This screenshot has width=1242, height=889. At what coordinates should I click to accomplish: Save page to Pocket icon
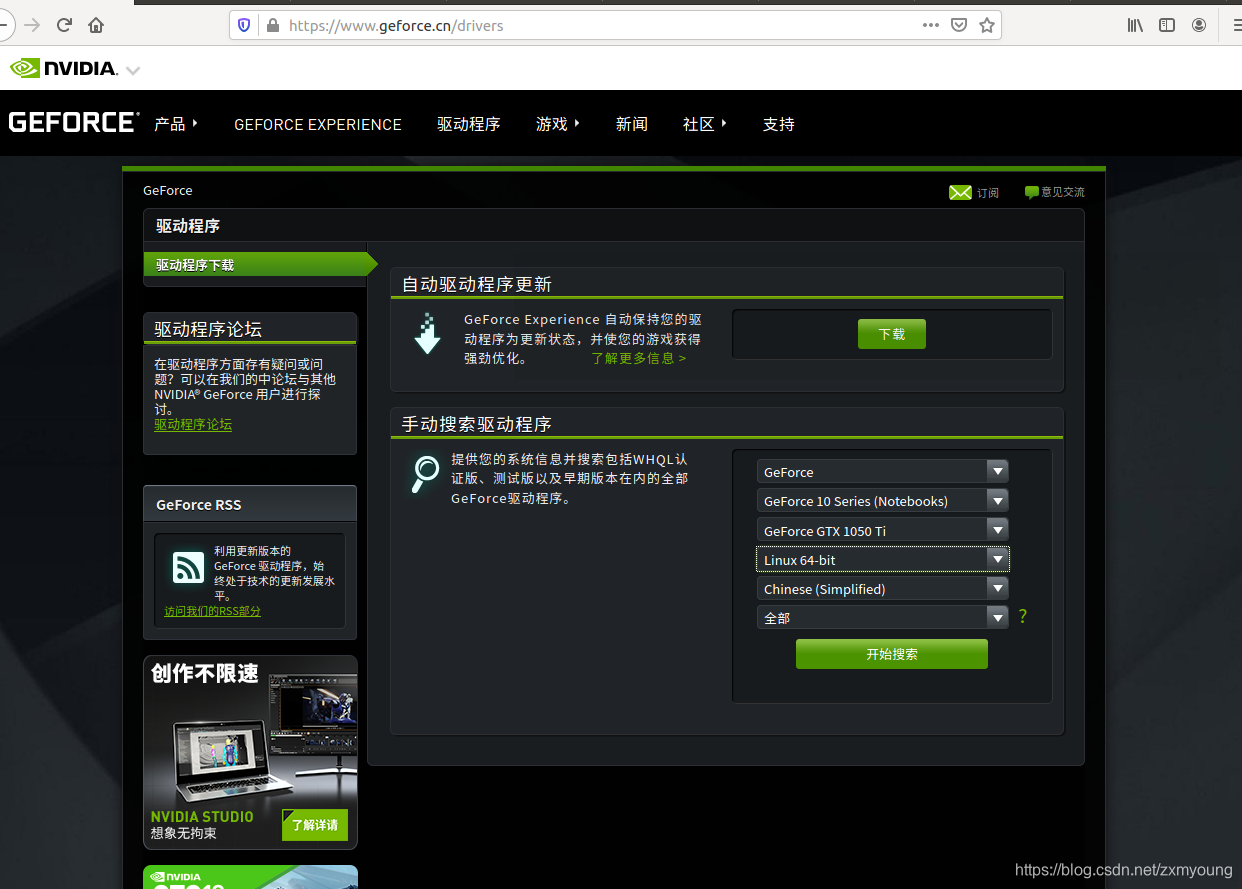(x=959, y=25)
